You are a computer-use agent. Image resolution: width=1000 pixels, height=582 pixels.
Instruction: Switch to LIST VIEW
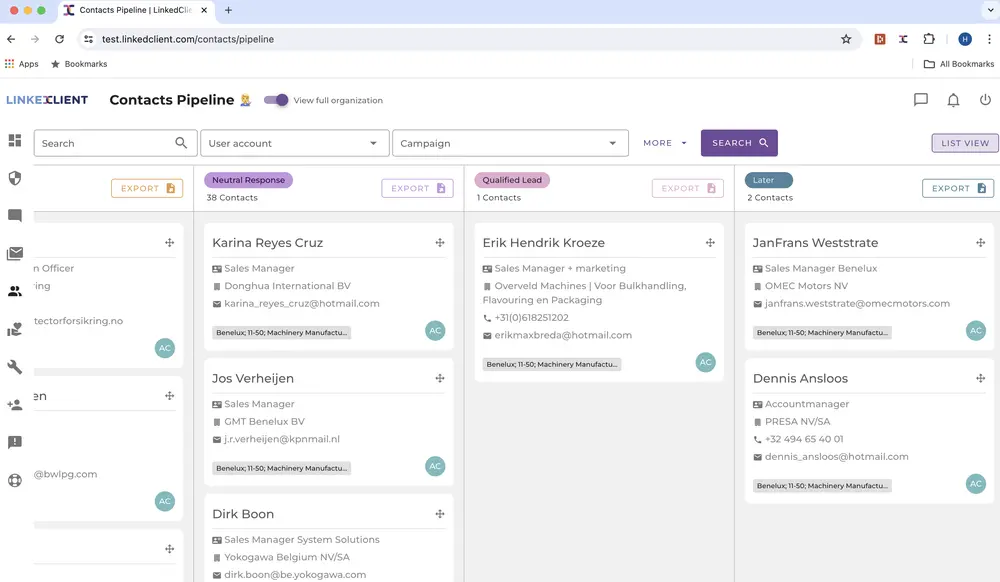tap(965, 143)
